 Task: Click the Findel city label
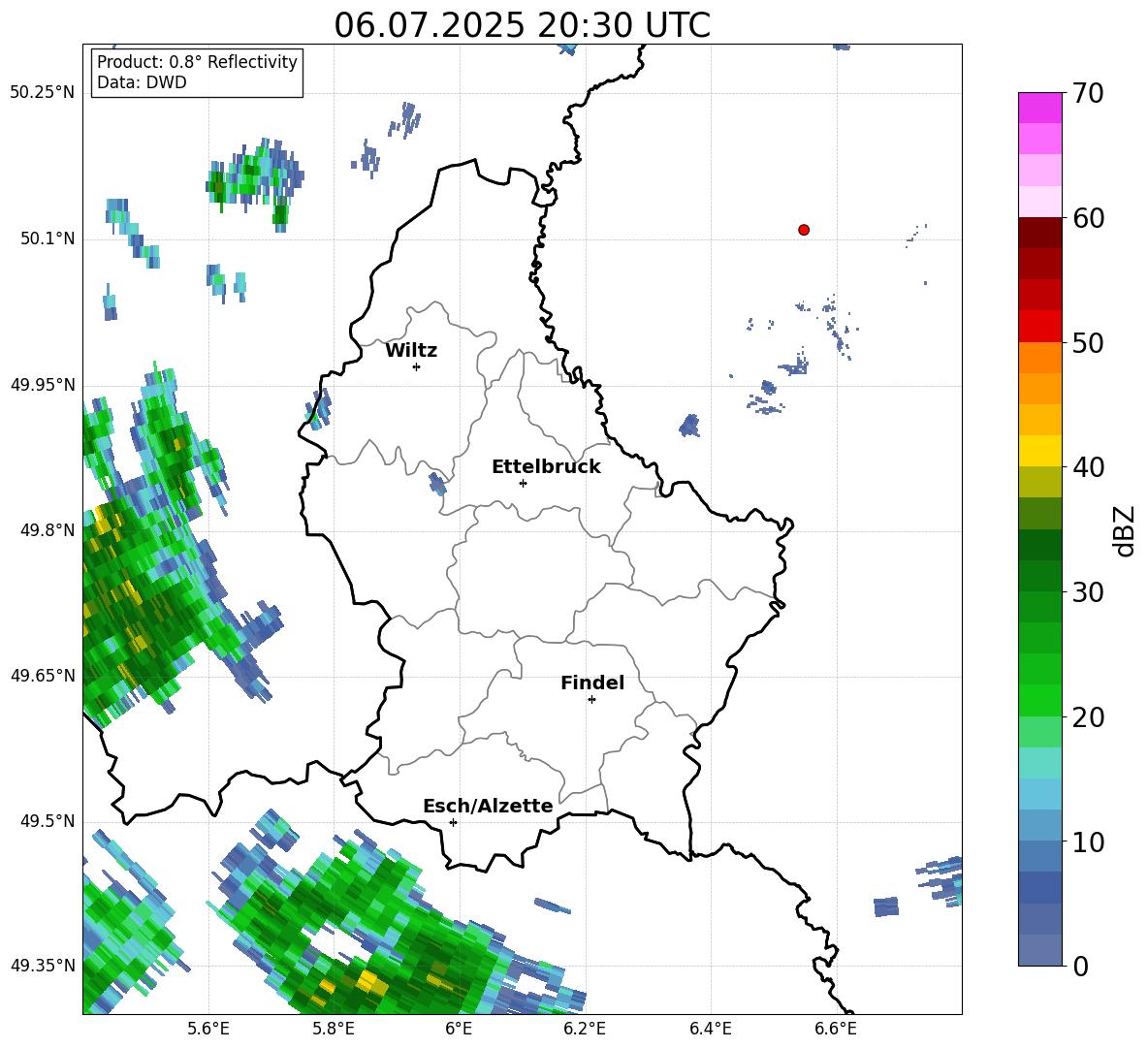click(x=592, y=683)
